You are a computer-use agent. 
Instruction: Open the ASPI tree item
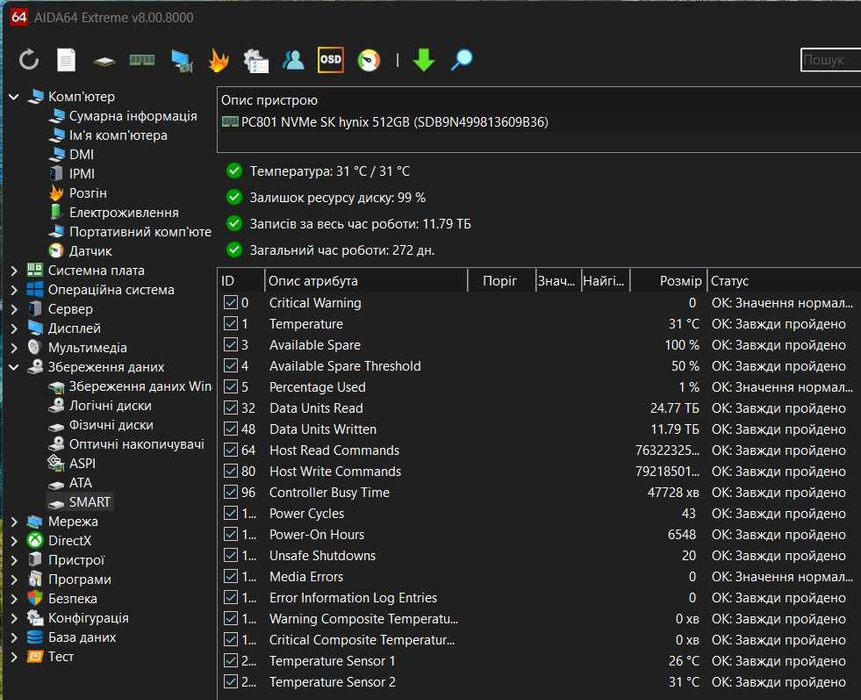[82, 463]
